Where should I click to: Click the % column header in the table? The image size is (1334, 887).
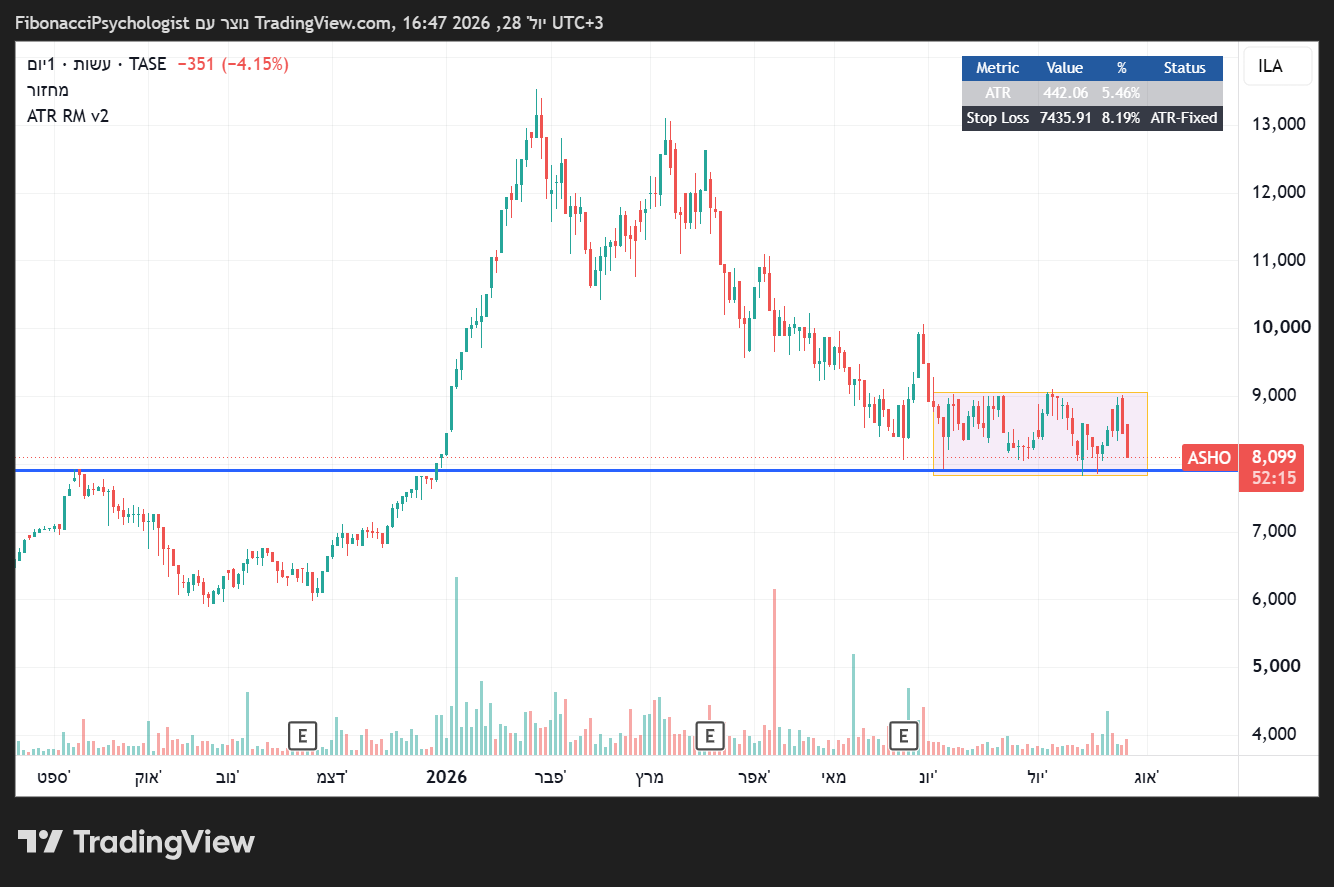[x=1121, y=68]
